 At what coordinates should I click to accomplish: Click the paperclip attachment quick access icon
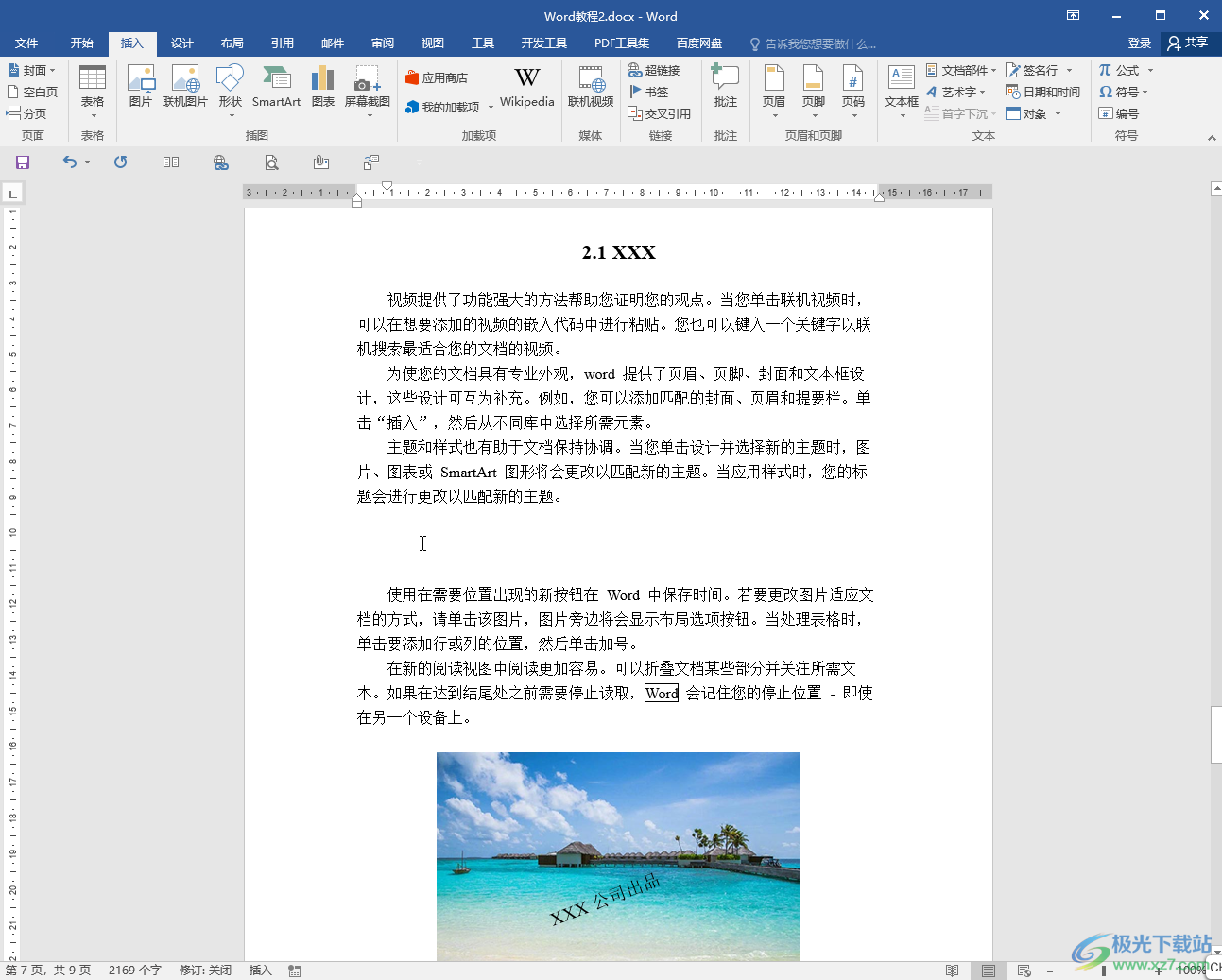(x=321, y=163)
